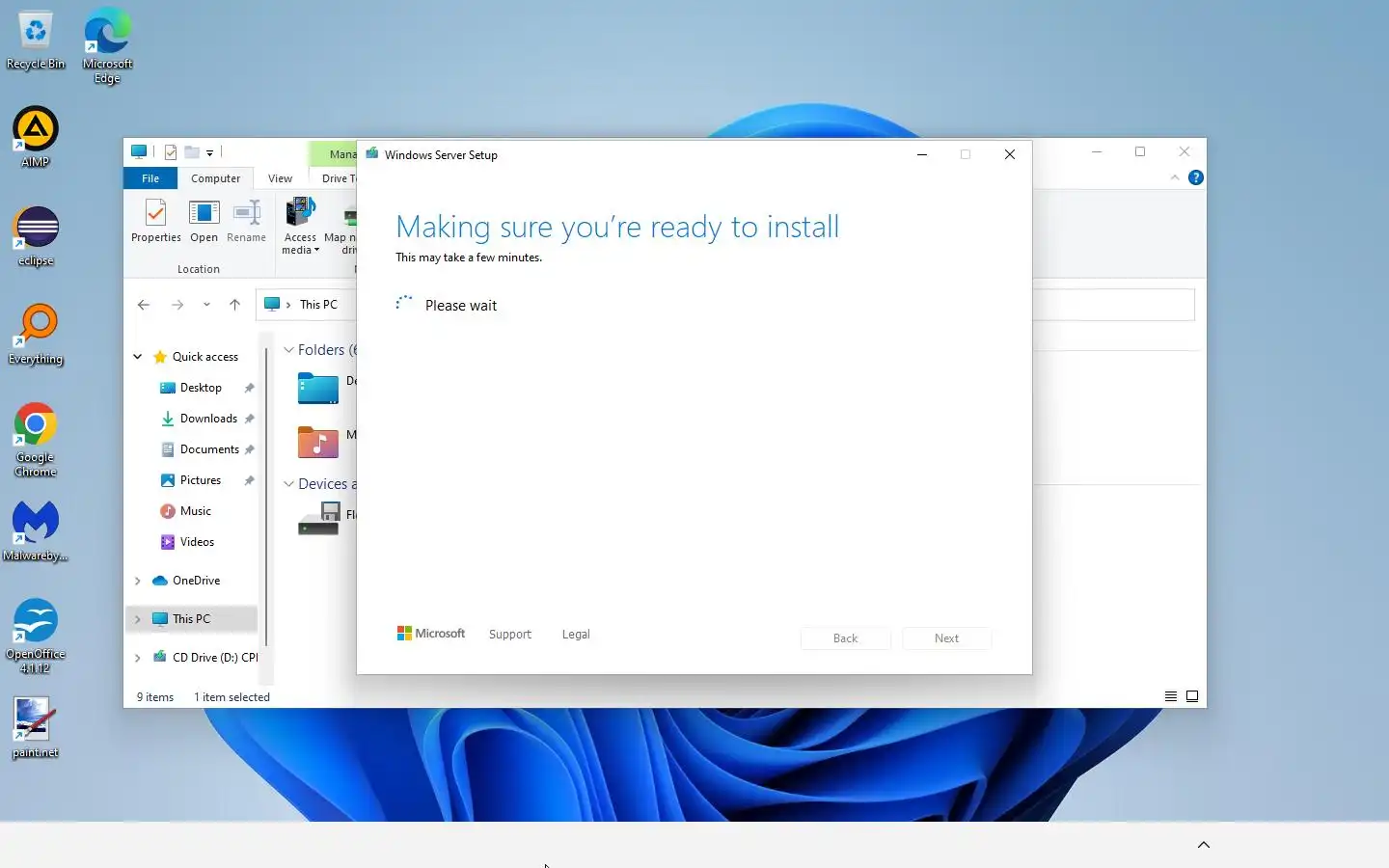Open the File menu tab in Explorer
The height and width of the screenshot is (868, 1389).
150,178
